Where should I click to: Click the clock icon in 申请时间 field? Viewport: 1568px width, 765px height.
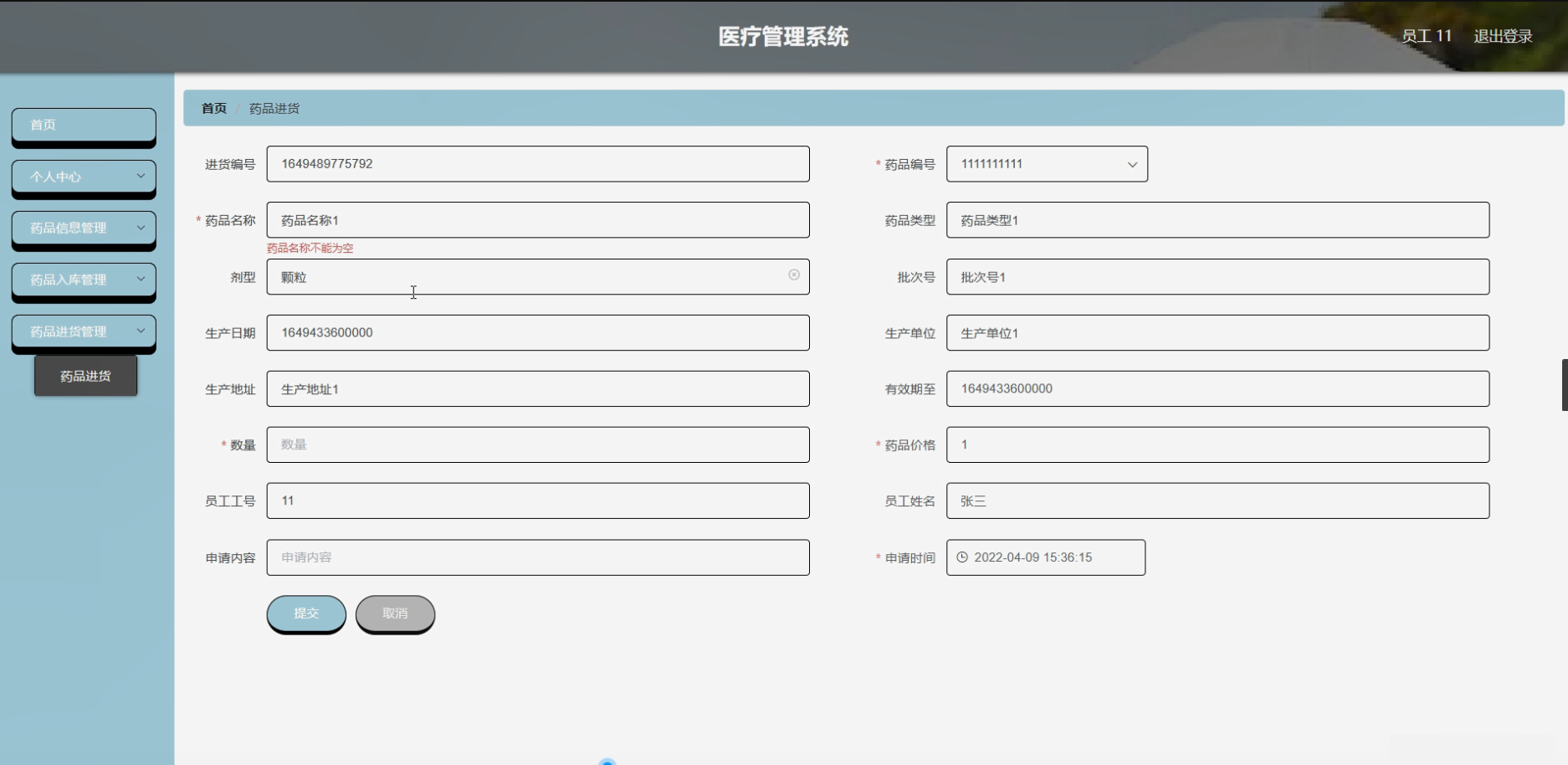point(962,557)
